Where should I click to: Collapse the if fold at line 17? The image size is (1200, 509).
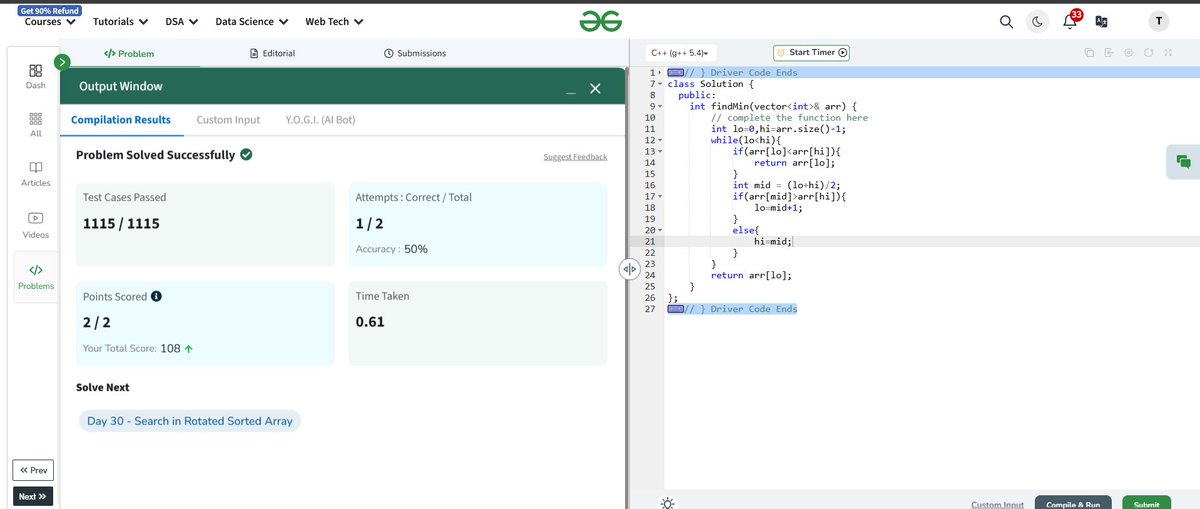pyautogui.click(x=660, y=196)
